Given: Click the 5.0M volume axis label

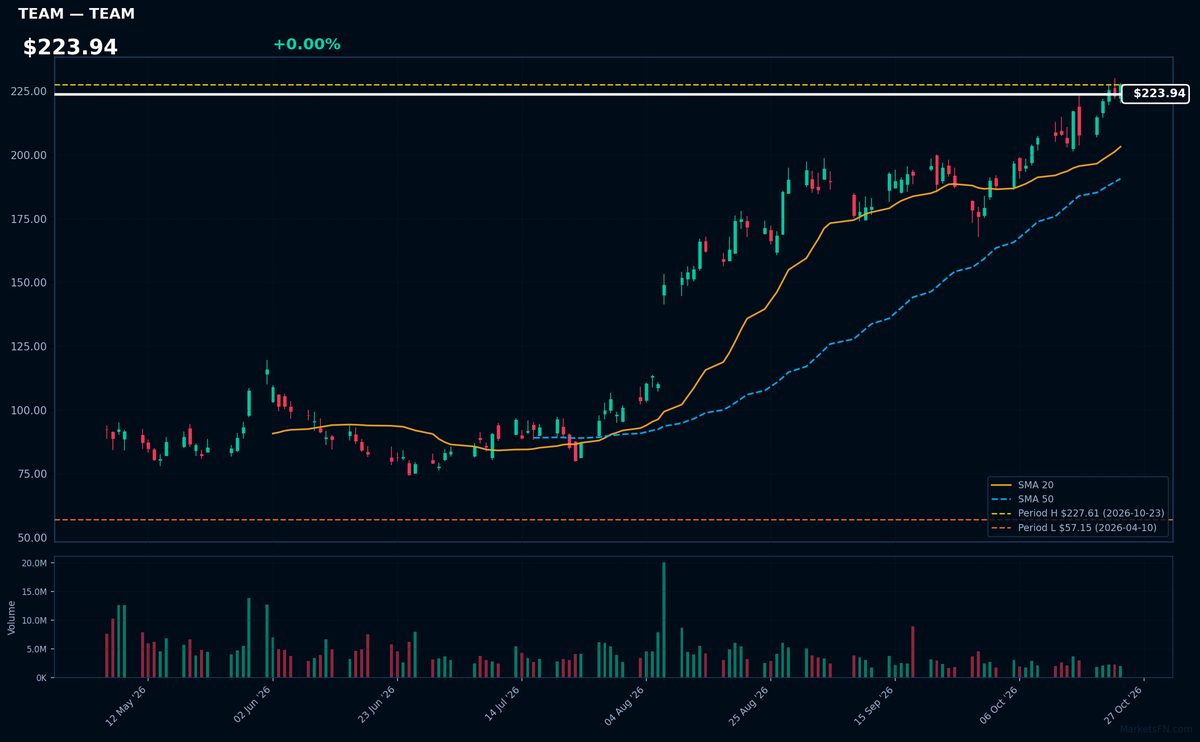Looking at the screenshot, I should tap(36, 649).
